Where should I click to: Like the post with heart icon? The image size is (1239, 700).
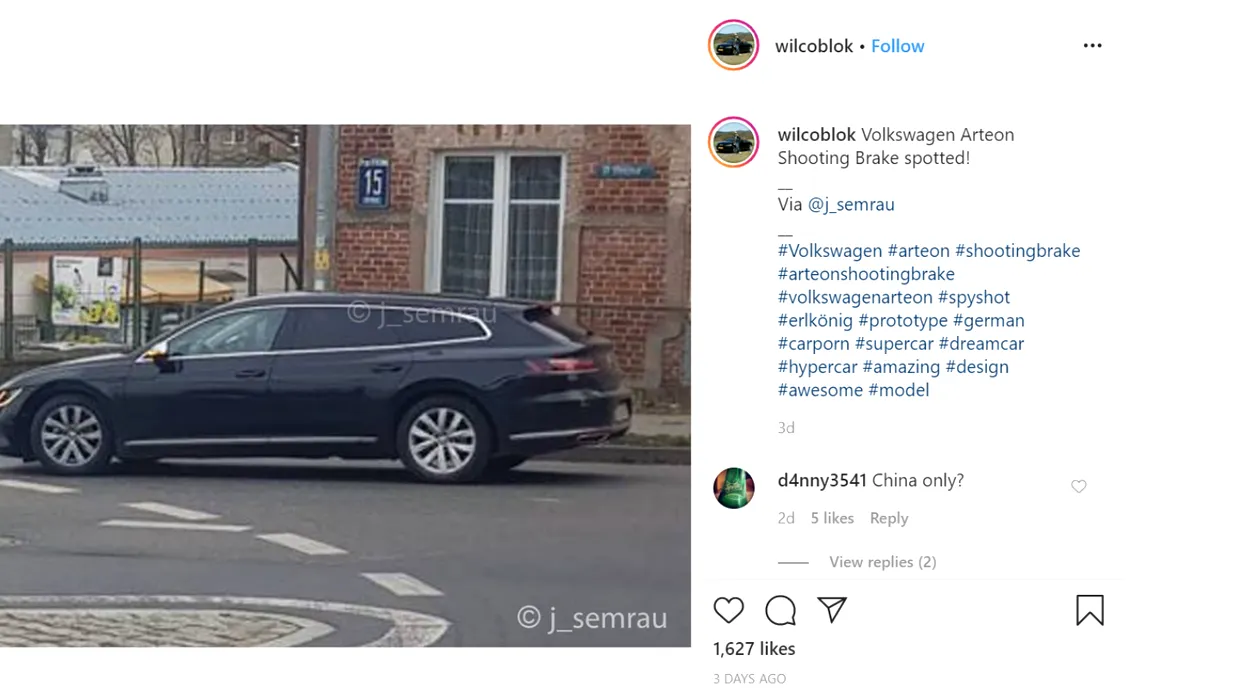click(x=729, y=610)
